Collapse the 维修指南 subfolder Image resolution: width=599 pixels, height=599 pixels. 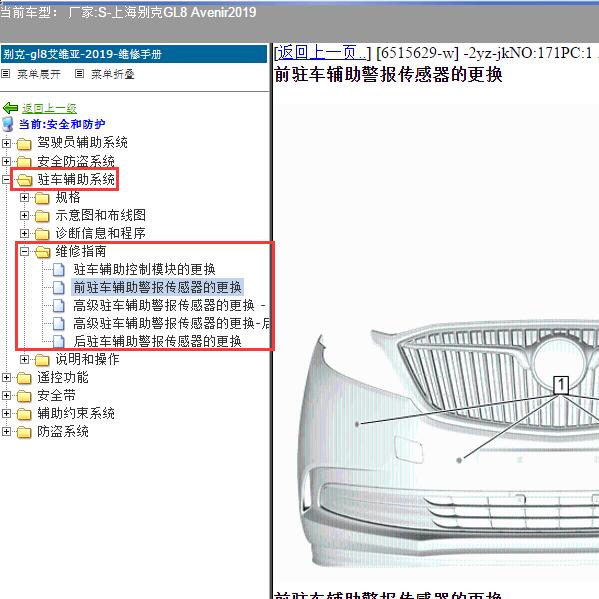pos(24,251)
